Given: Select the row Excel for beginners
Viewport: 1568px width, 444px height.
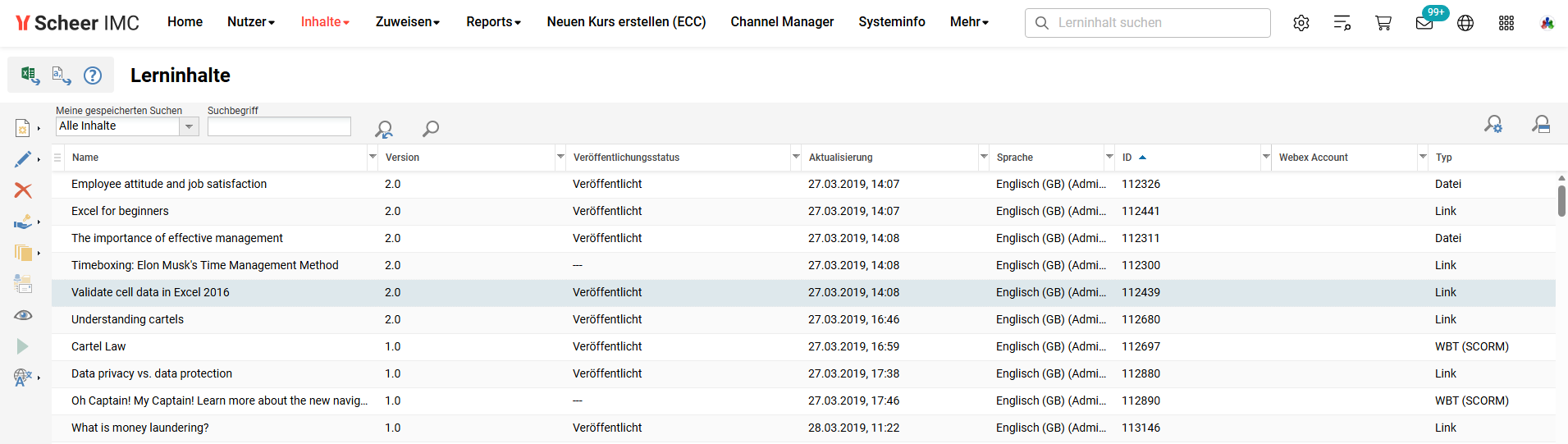Looking at the screenshot, I should [803, 211].
